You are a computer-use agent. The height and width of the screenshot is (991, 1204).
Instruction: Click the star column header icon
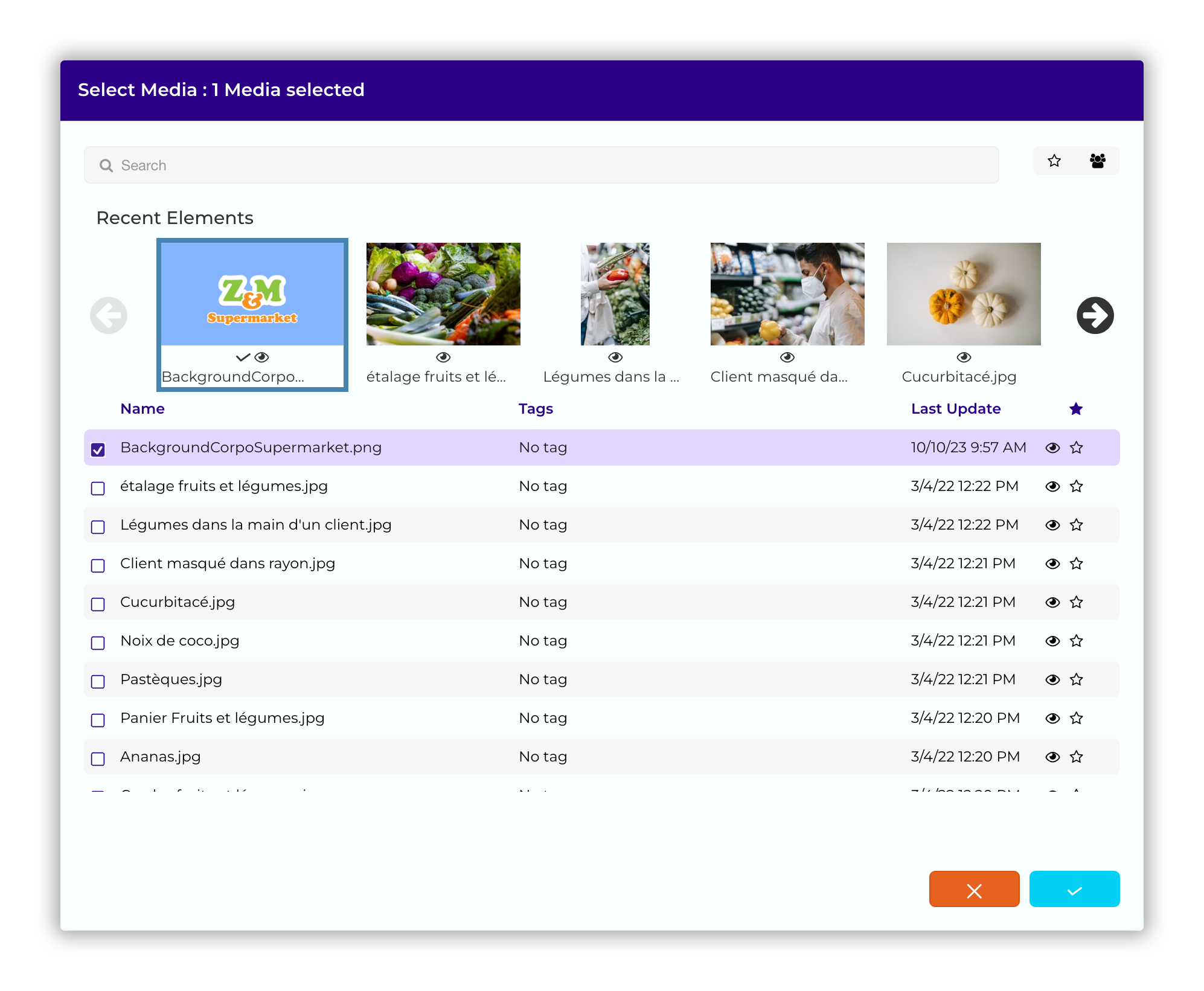pyautogui.click(x=1076, y=409)
